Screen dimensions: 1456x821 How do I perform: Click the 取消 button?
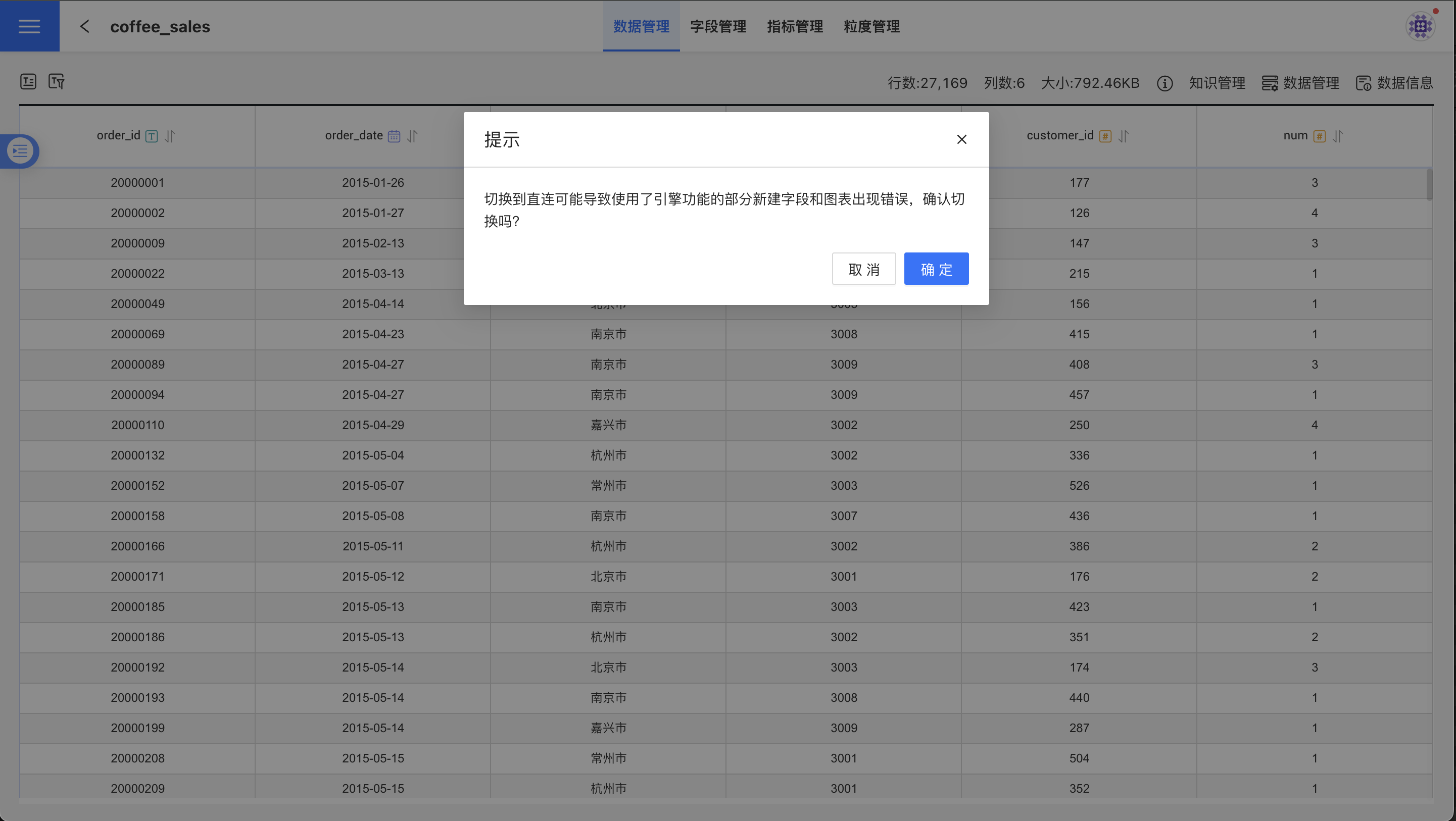tap(864, 269)
